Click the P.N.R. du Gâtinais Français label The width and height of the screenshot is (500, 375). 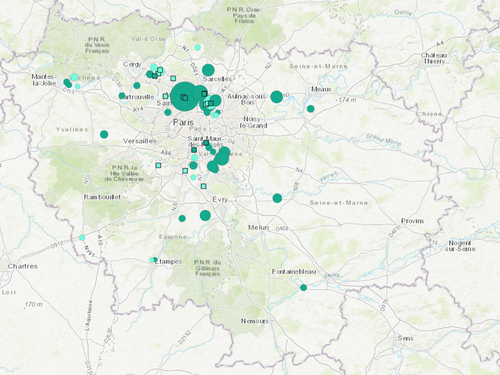tap(207, 268)
